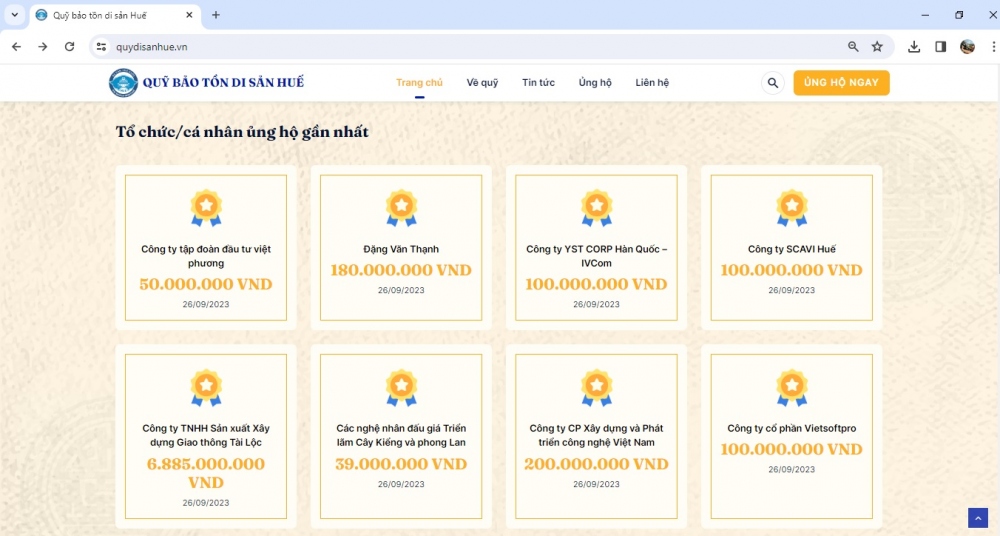Open the Chrome three-dot menu

click(x=994, y=47)
